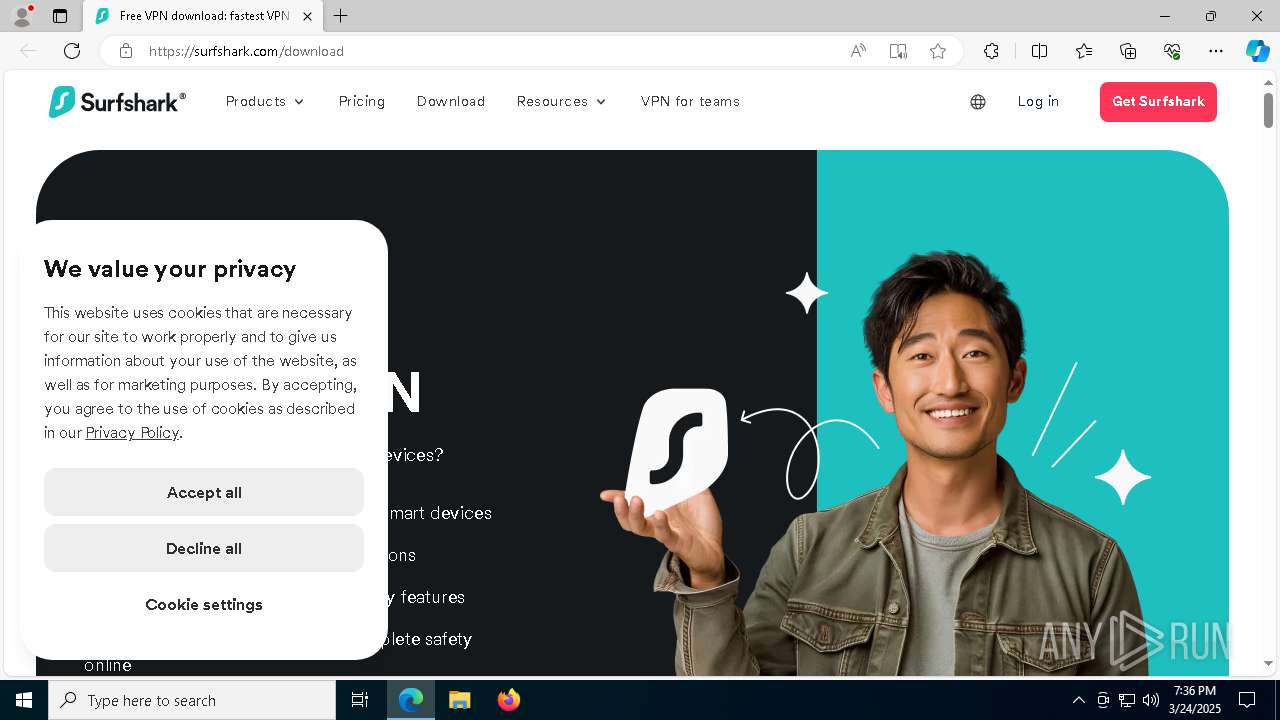The width and height of the screenshot is (1280, 720).
Task: Open the Edge profile avatar icon
Action: 22,16
